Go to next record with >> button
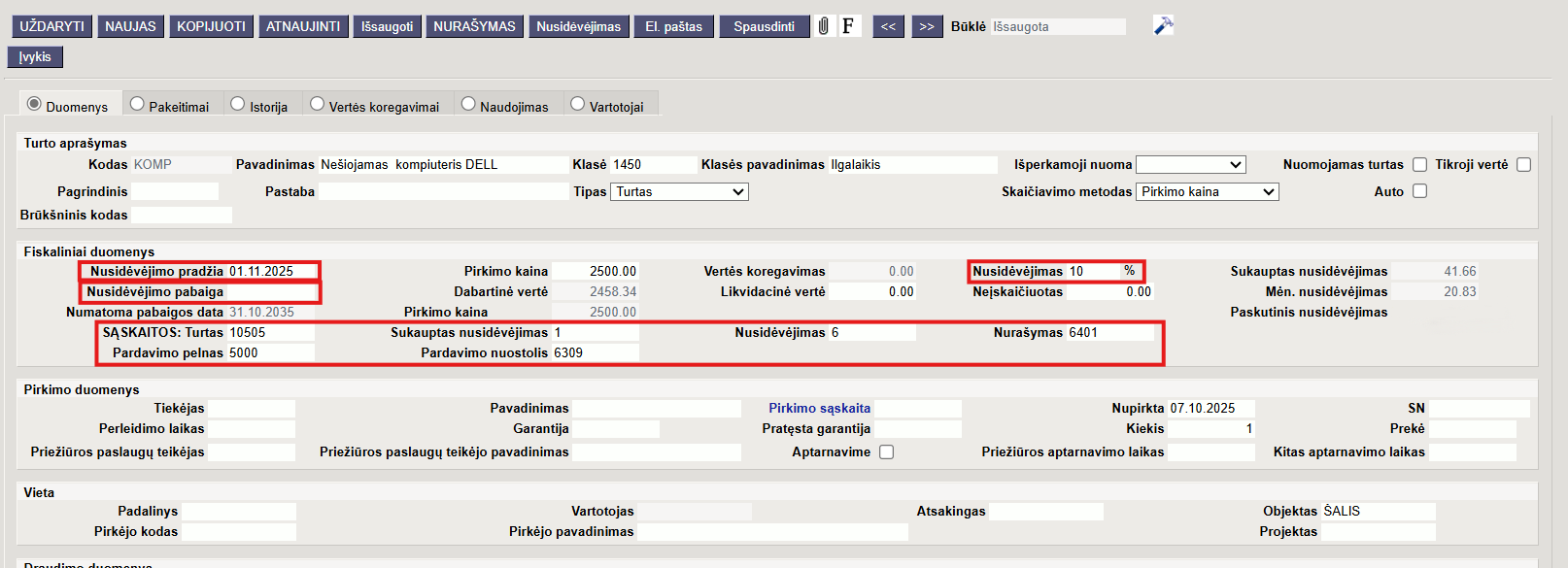 click(x=927, y=26)
